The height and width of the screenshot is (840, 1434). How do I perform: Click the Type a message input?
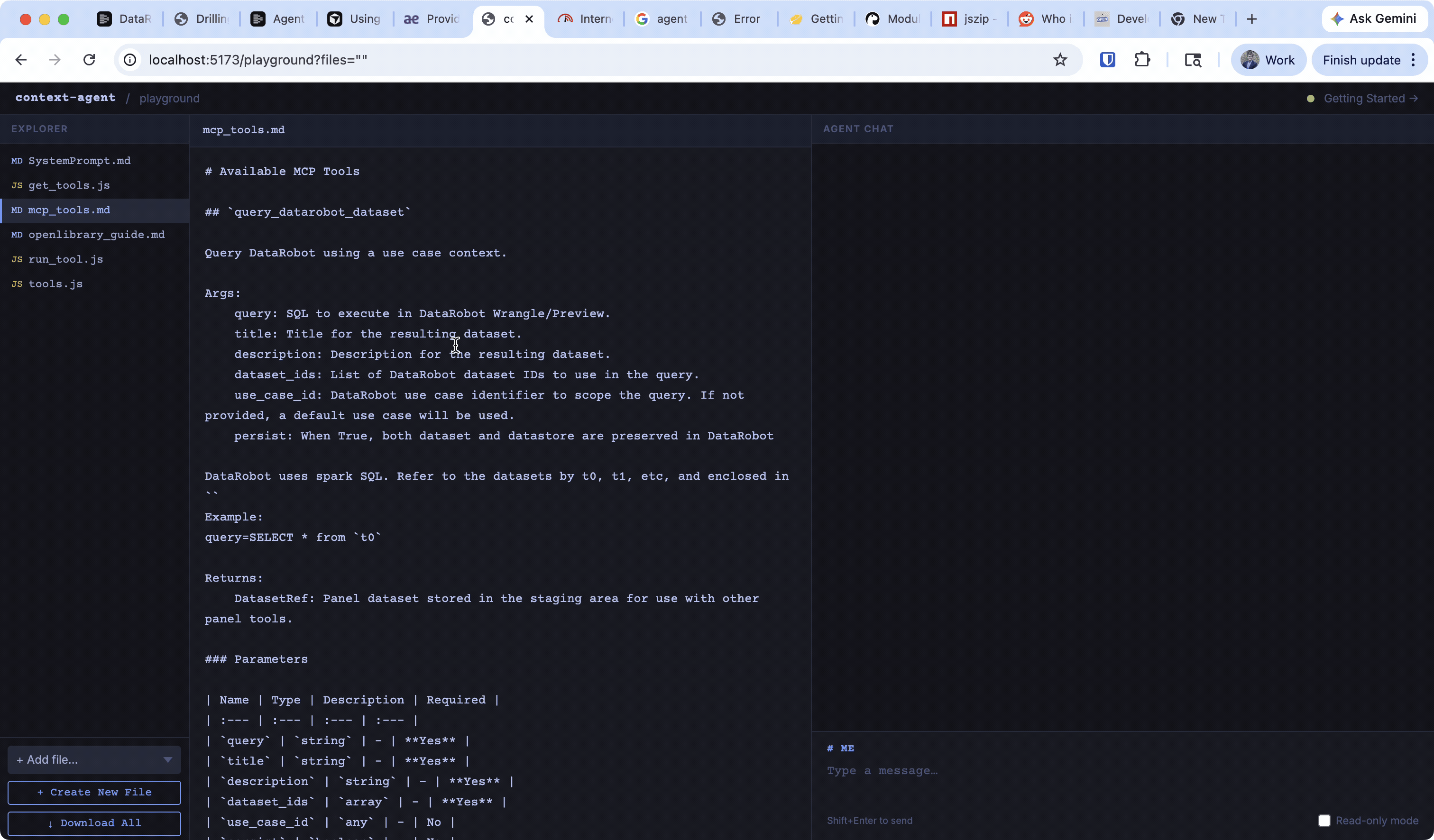coord(1121,771)
